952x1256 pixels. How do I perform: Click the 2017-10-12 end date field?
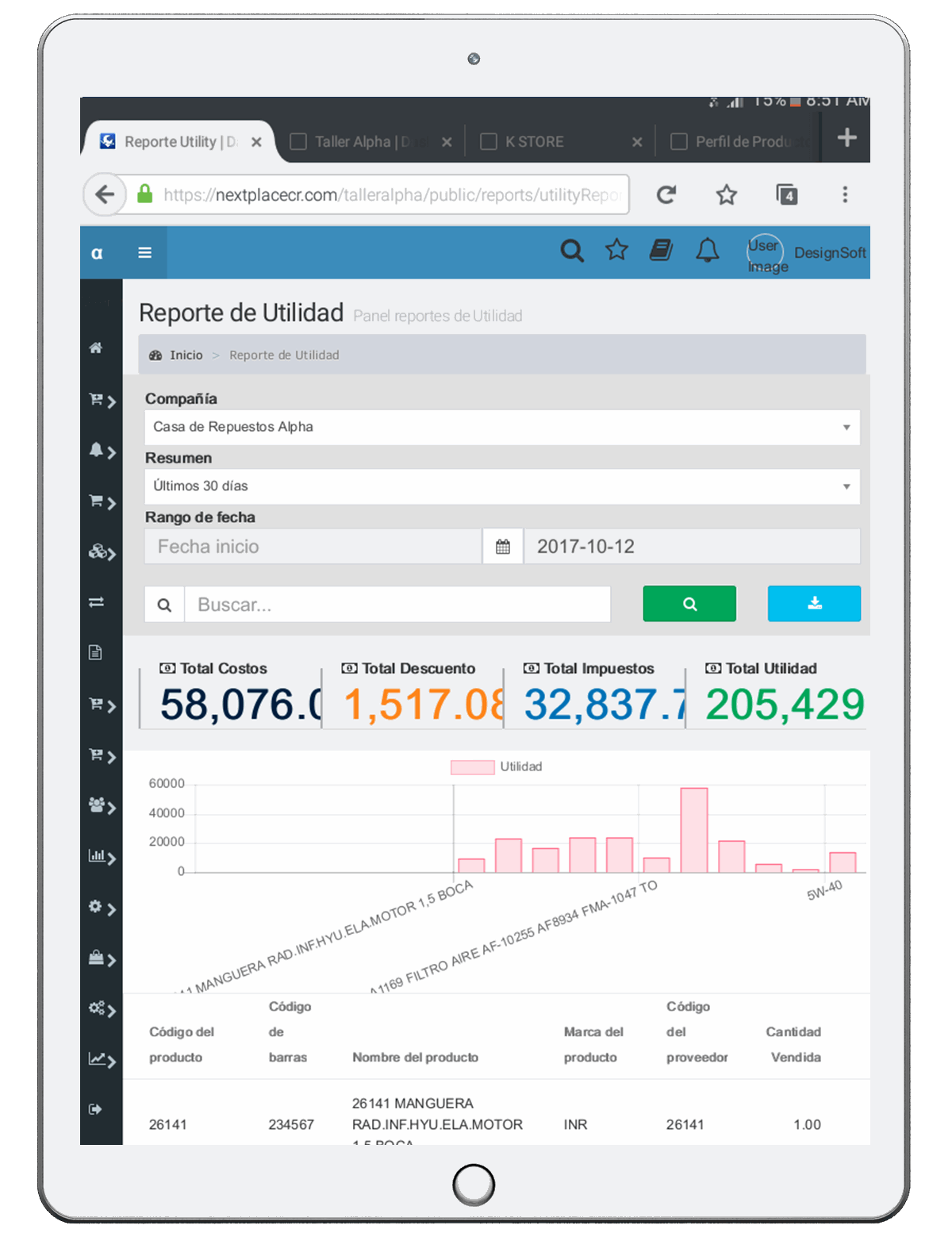[x=692, y=547]
